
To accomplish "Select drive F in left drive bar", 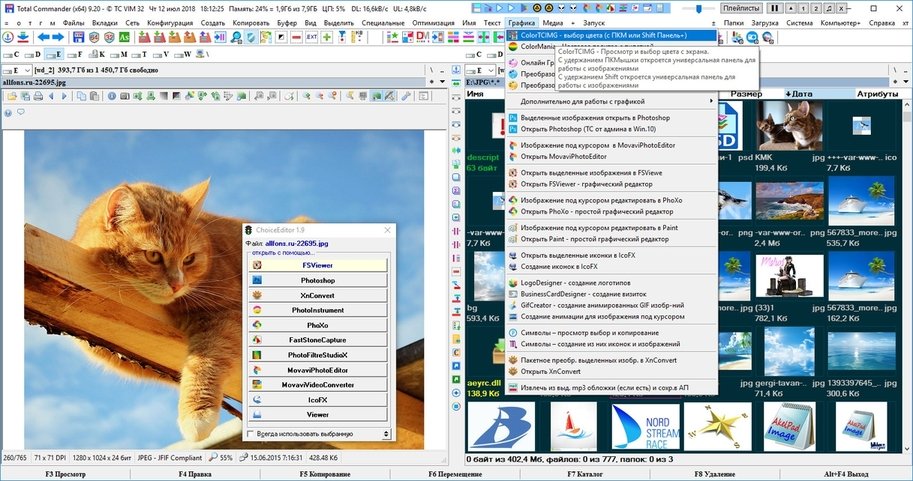I will 75,54.
